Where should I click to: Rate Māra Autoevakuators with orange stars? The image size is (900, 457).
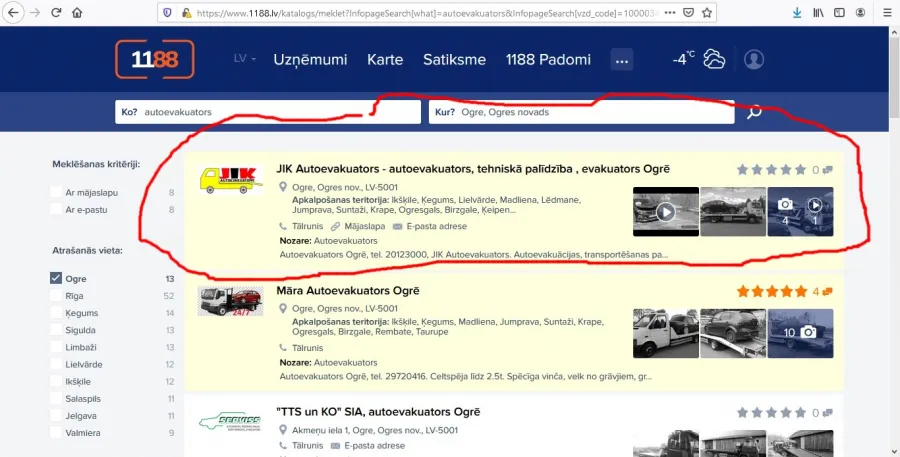coord(771,291)
